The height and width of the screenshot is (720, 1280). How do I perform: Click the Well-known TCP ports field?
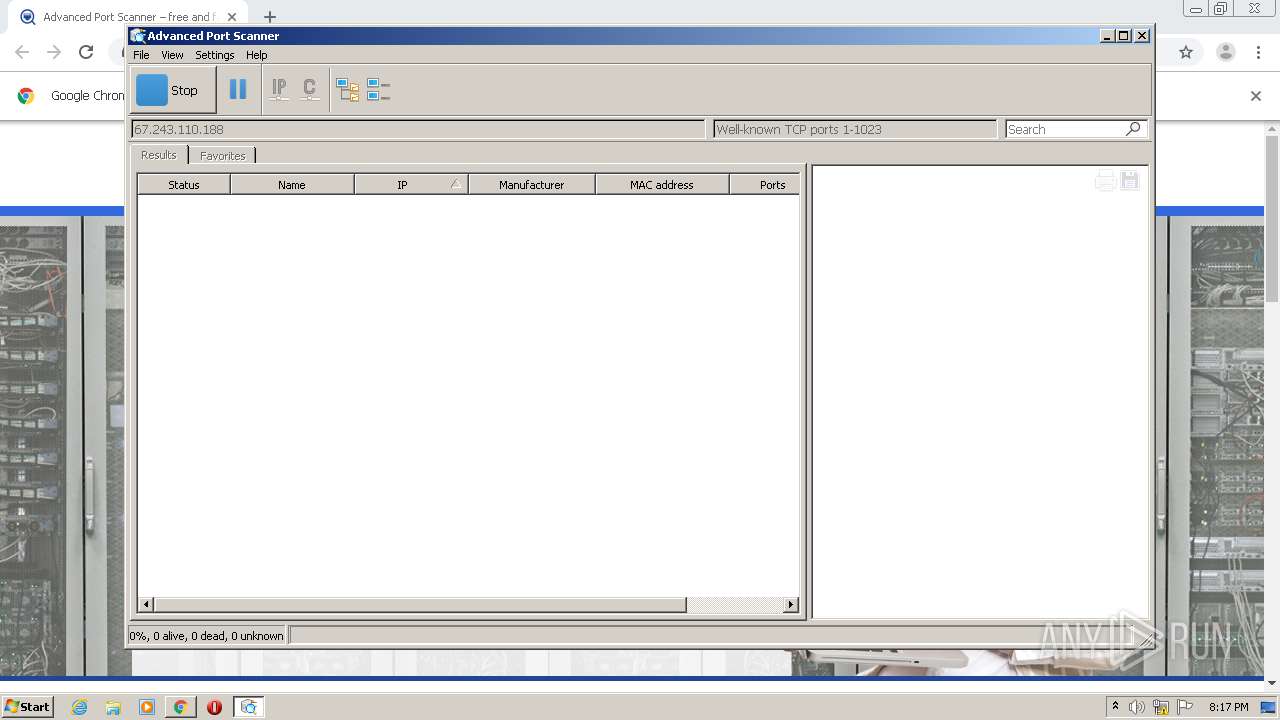(x=855, y=129)
